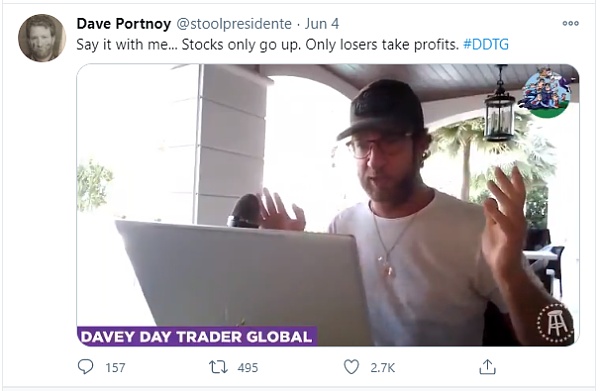Open the three-dot more options menu
Image resolution: width=600 pixels, height=391 pixels.
coord(570,23)
